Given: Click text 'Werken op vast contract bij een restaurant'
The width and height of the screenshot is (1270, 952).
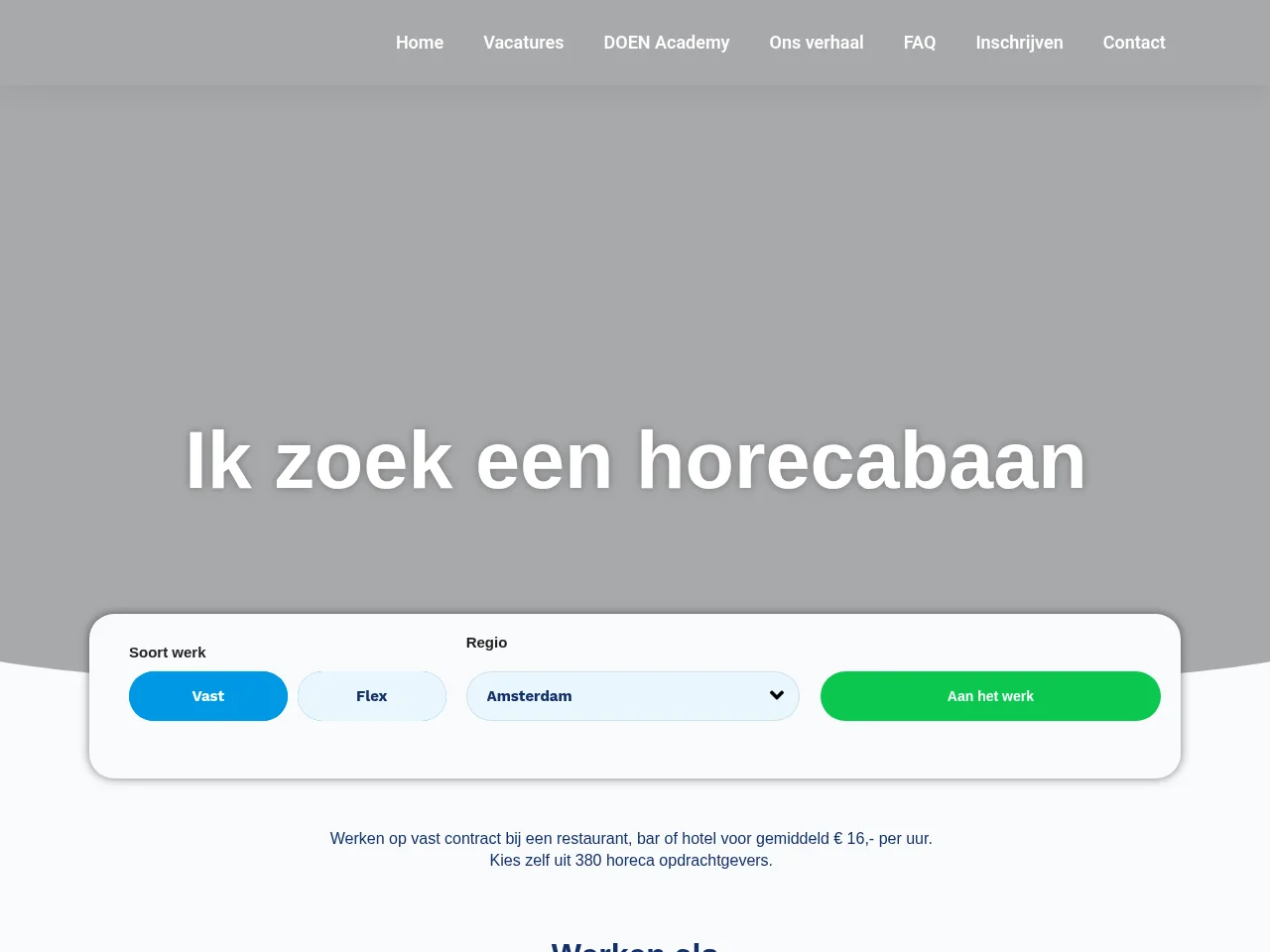Looking at the screenshot, I should pyautogui.click(x=480, y=839).
